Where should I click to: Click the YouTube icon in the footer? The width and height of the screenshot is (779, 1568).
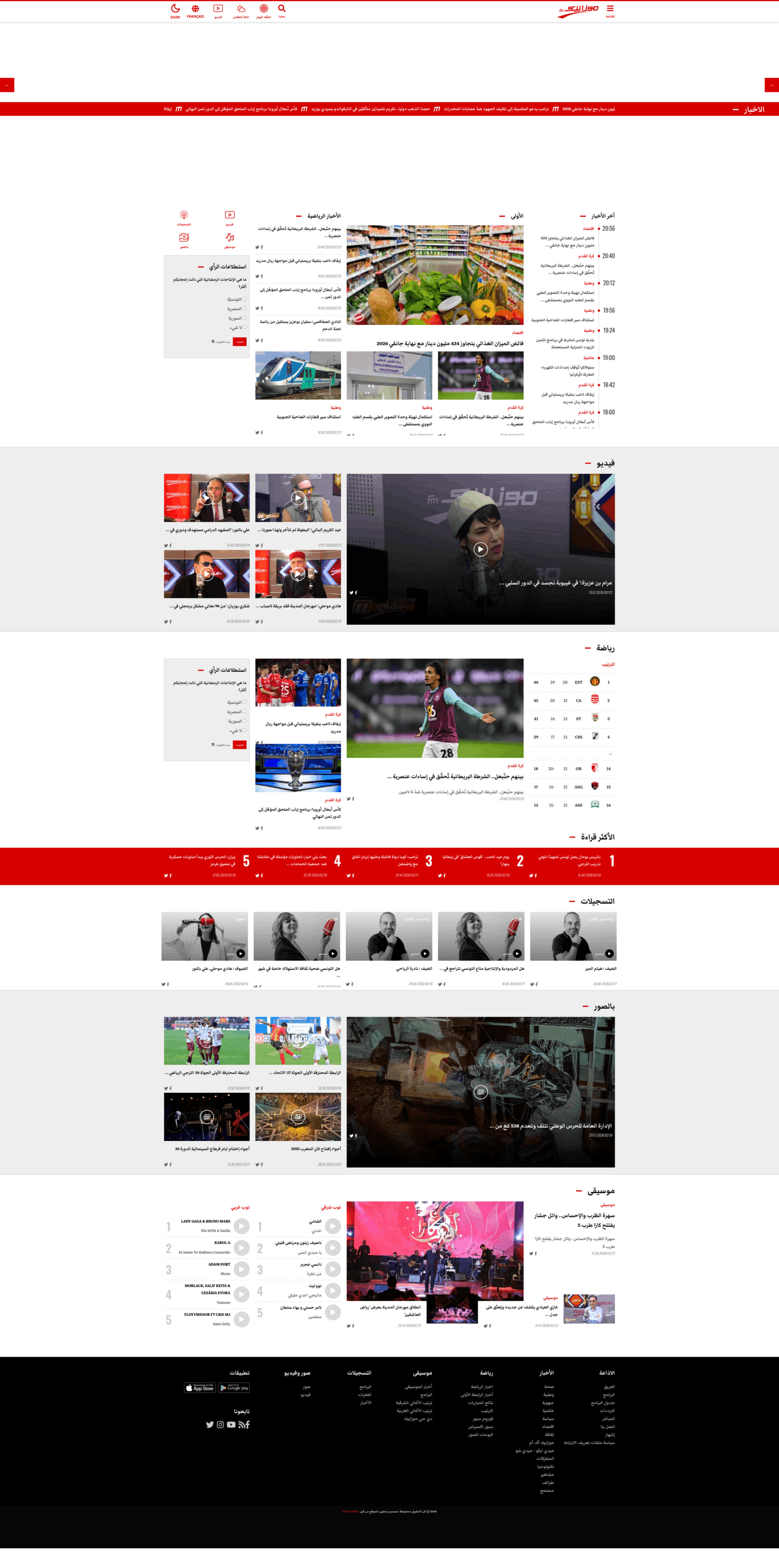coord(232,1425)
